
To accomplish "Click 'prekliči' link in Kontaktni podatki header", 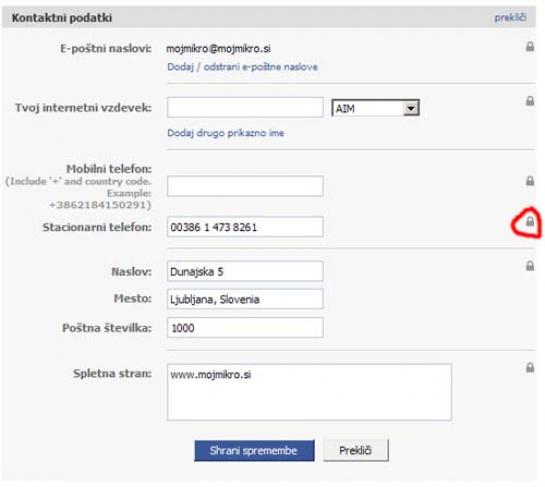I will click(x=510, y=17).
